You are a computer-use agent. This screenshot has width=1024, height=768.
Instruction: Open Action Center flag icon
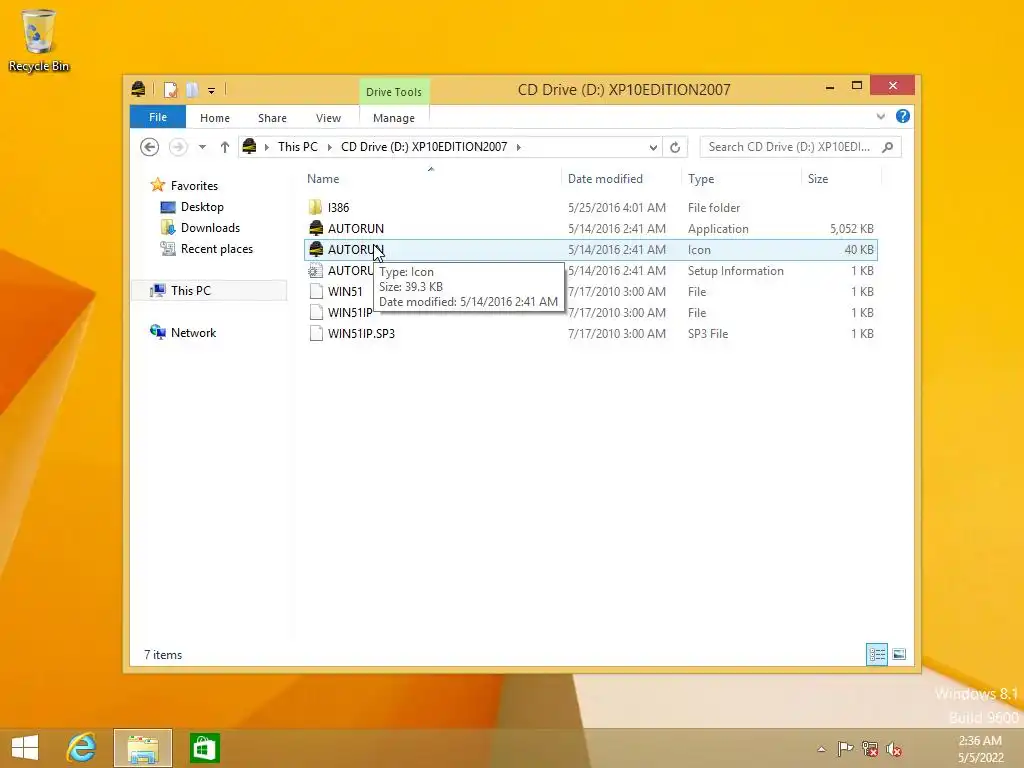point(845,748)
